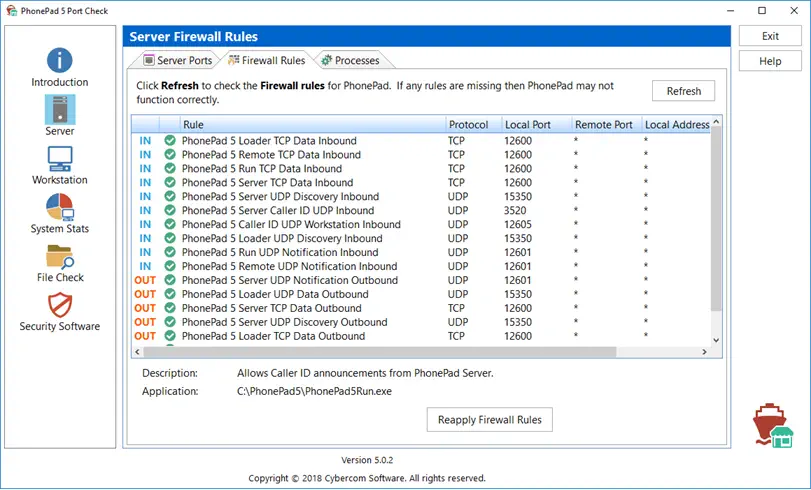Viewport: 811px width, 490px height.
Task: Select the Server sidebar icon
Action: pyautogui.click(x=59, y=109)
